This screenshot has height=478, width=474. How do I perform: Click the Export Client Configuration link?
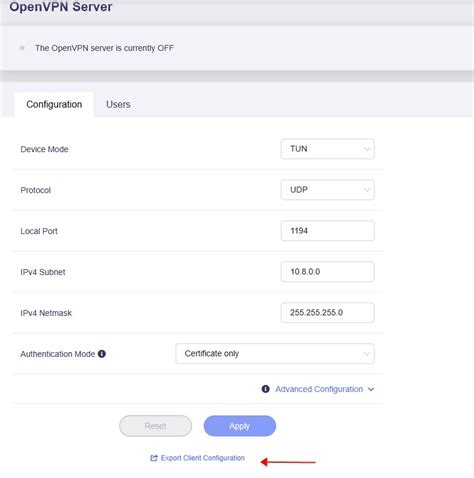click(x=203, y=458)
